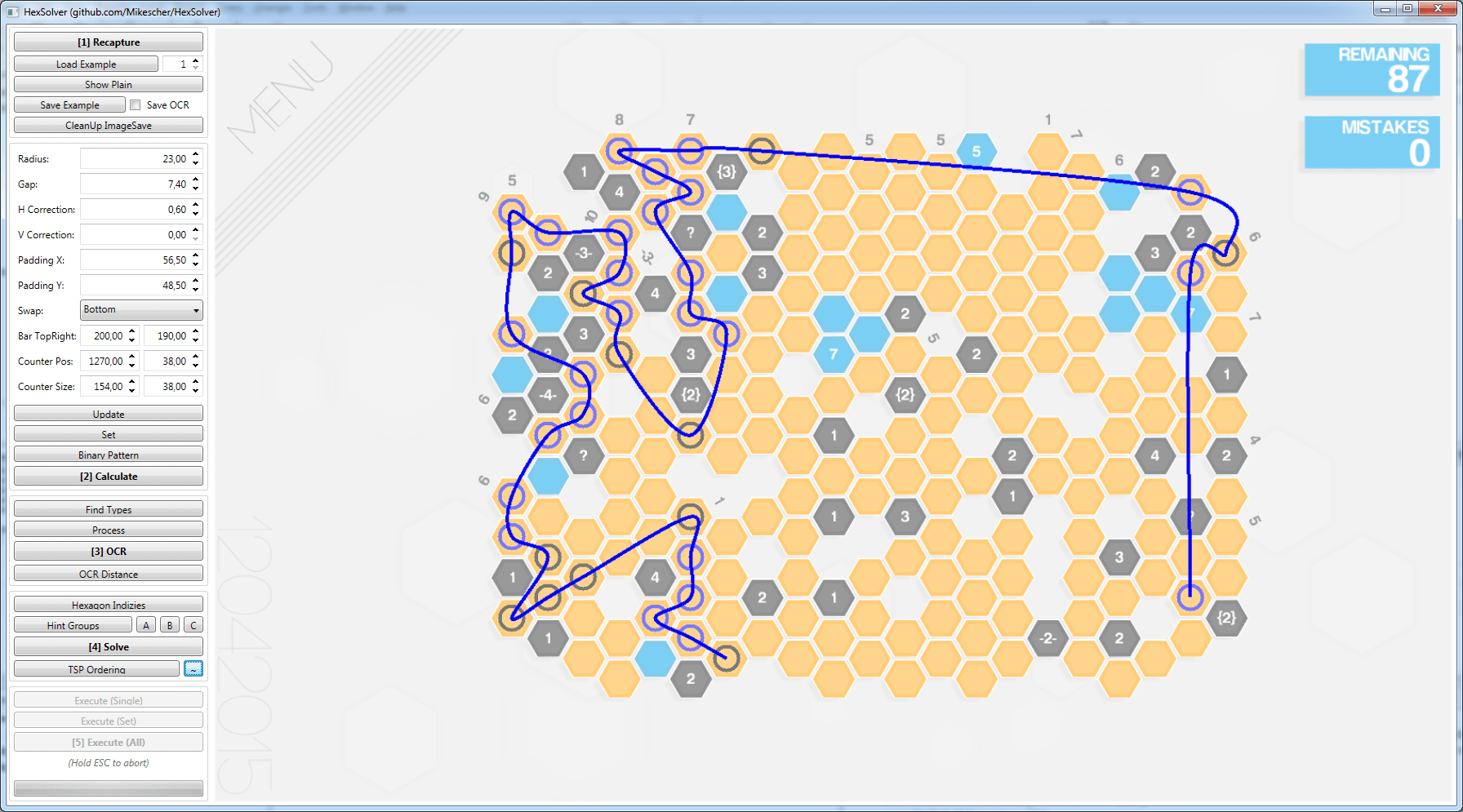Enable the Save OCR checkbox
1463x812 pixels.
pyautogui.click(x=136, y=104)
